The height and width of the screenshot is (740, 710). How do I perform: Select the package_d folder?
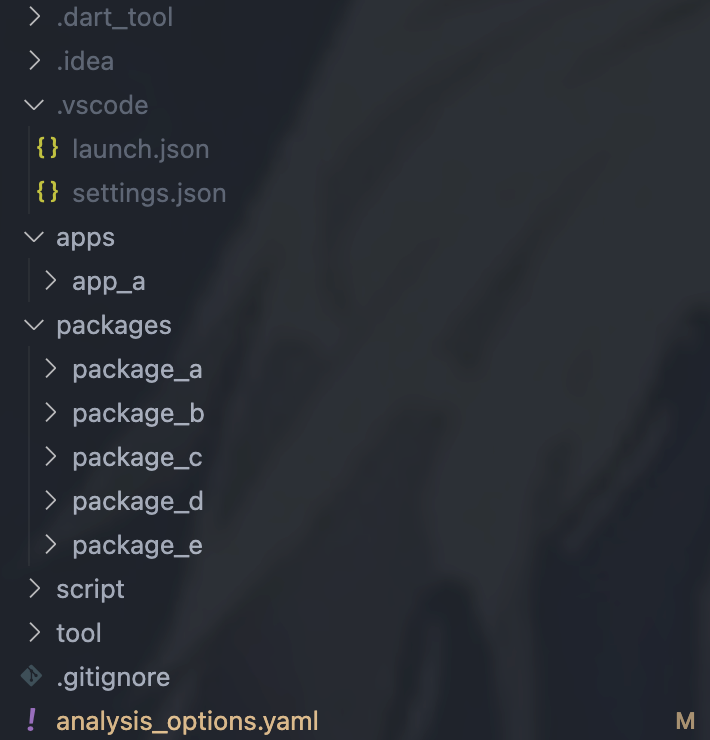click(138, 501)
